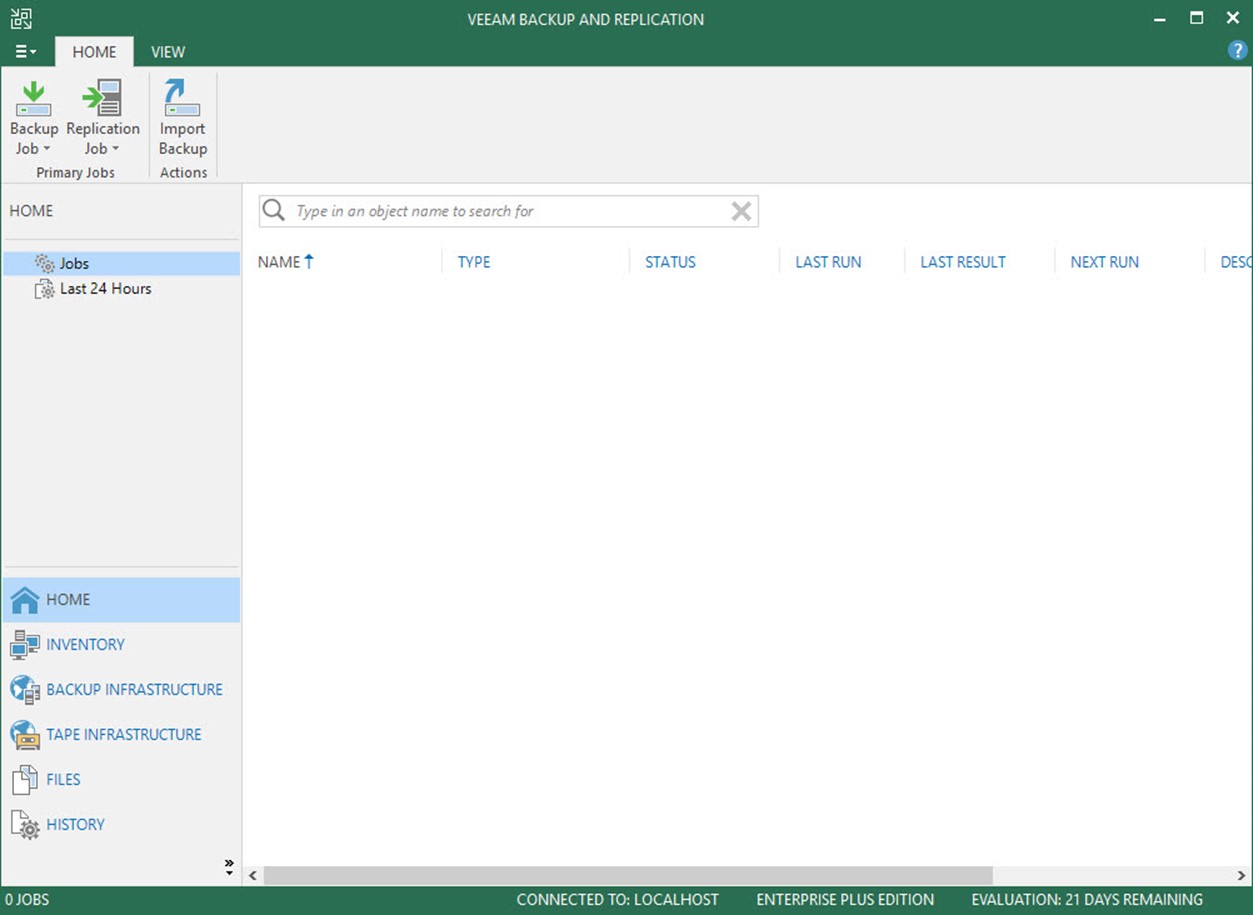Image resolution: width=1253 pixels, height=915 pixels.
Task: Switch to the View ribbon tab
Action: [x=168, y=52]
